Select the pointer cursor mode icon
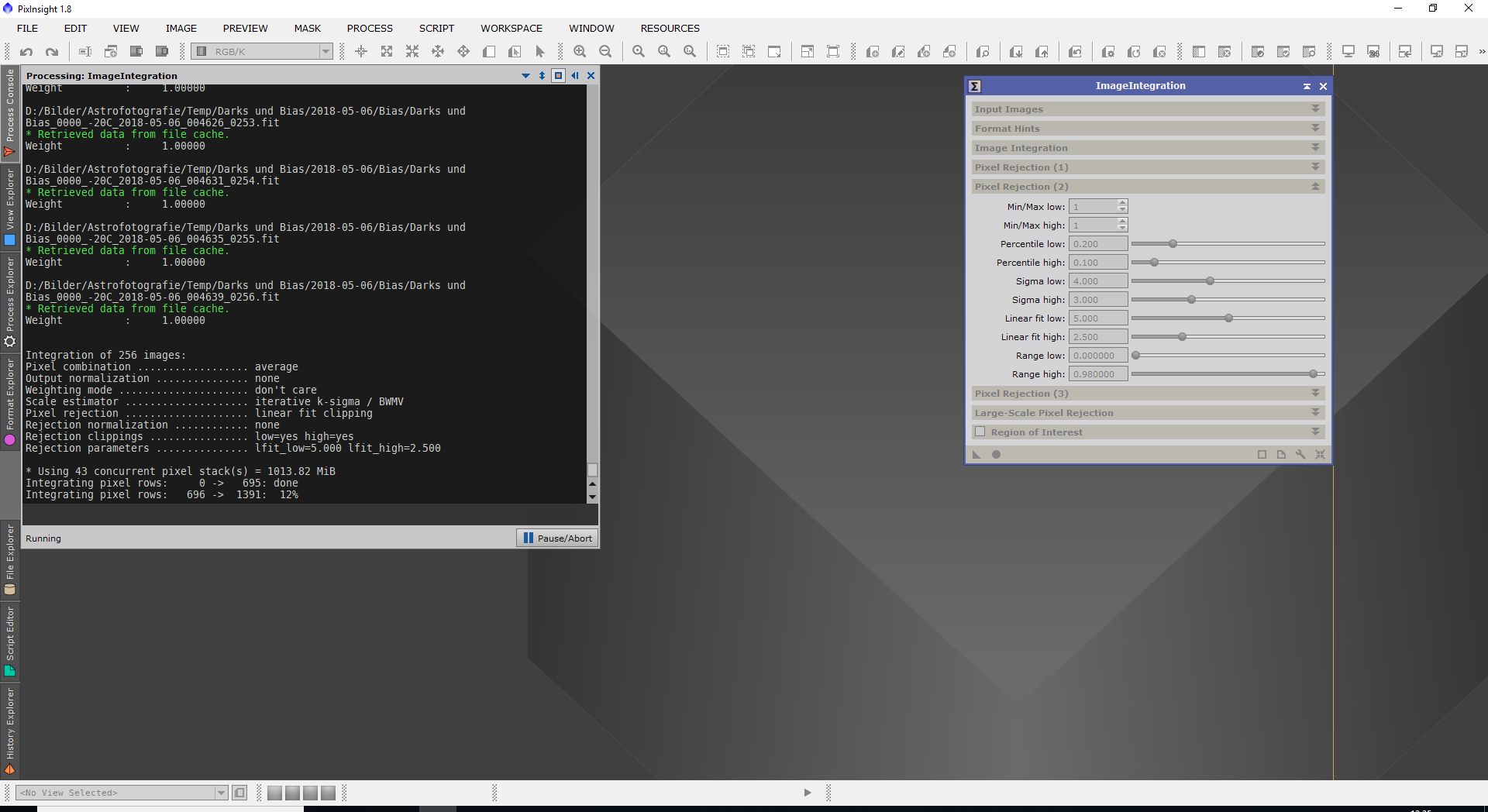 point(540,52)
